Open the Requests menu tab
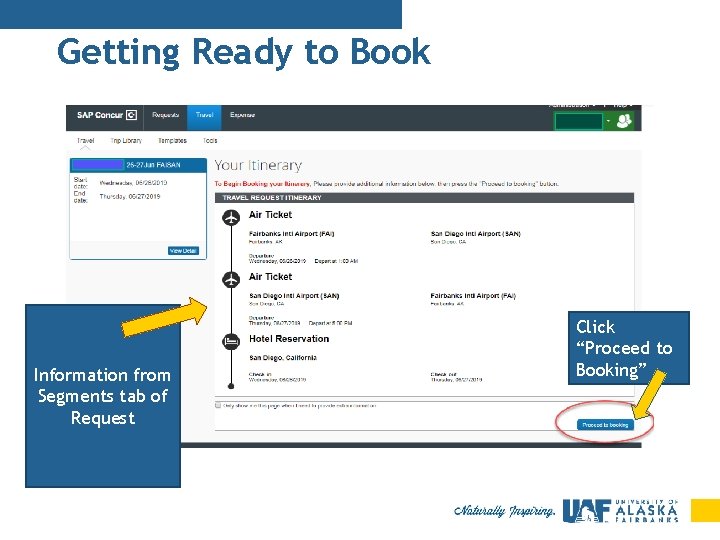This screenshot has width=720, height=540. 165,115
